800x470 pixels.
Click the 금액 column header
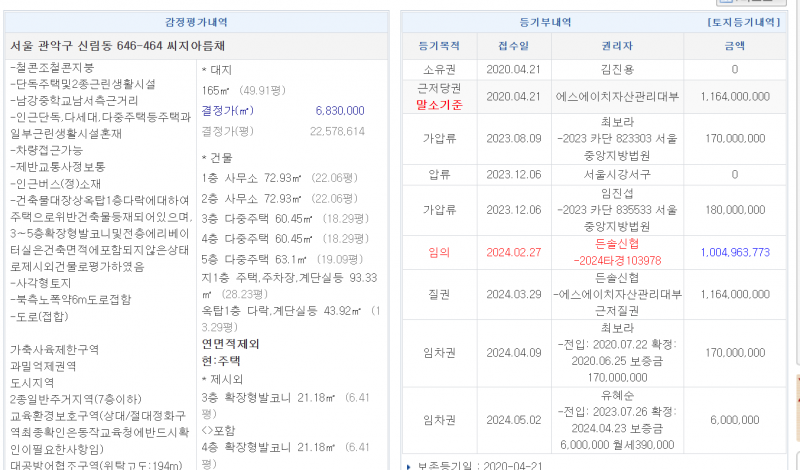pos(734,45)
